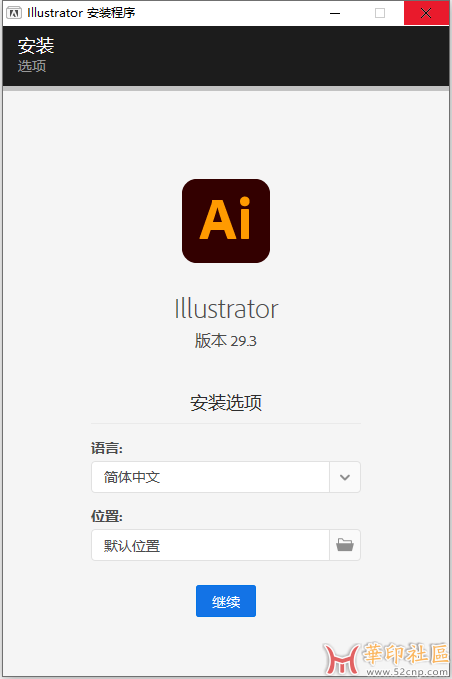
Task: Click the 位置: label
Action: tap(107, 516)
